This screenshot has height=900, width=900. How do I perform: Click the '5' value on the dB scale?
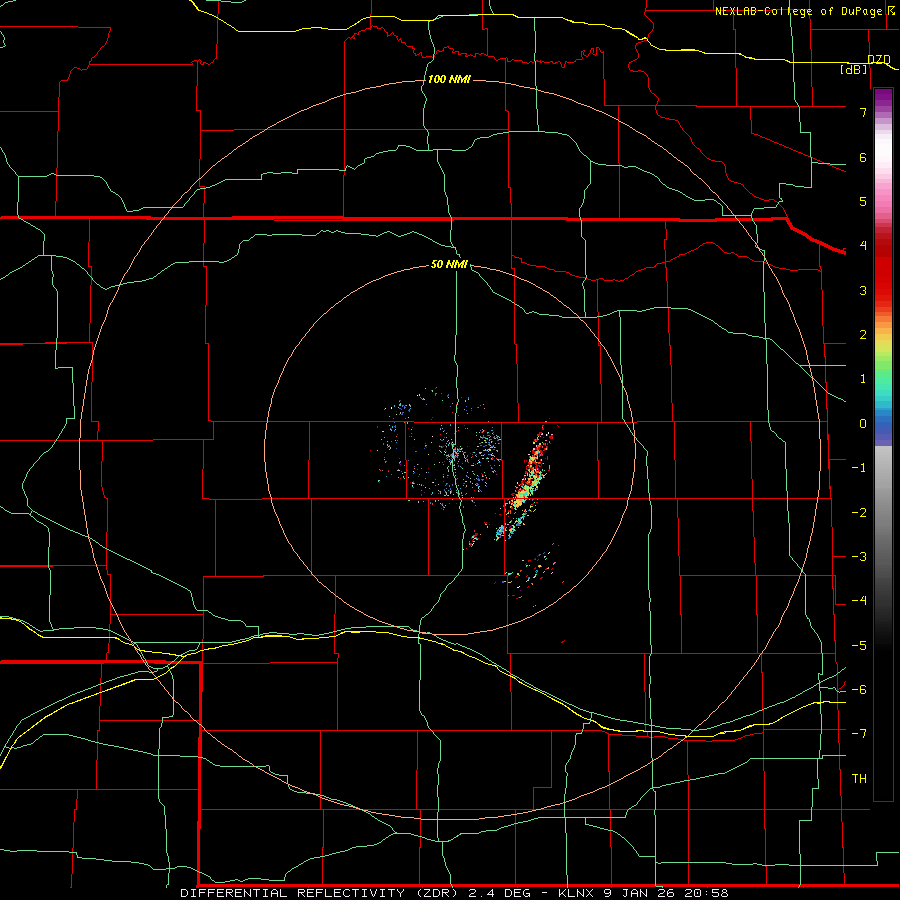click(x=863, y=201)
